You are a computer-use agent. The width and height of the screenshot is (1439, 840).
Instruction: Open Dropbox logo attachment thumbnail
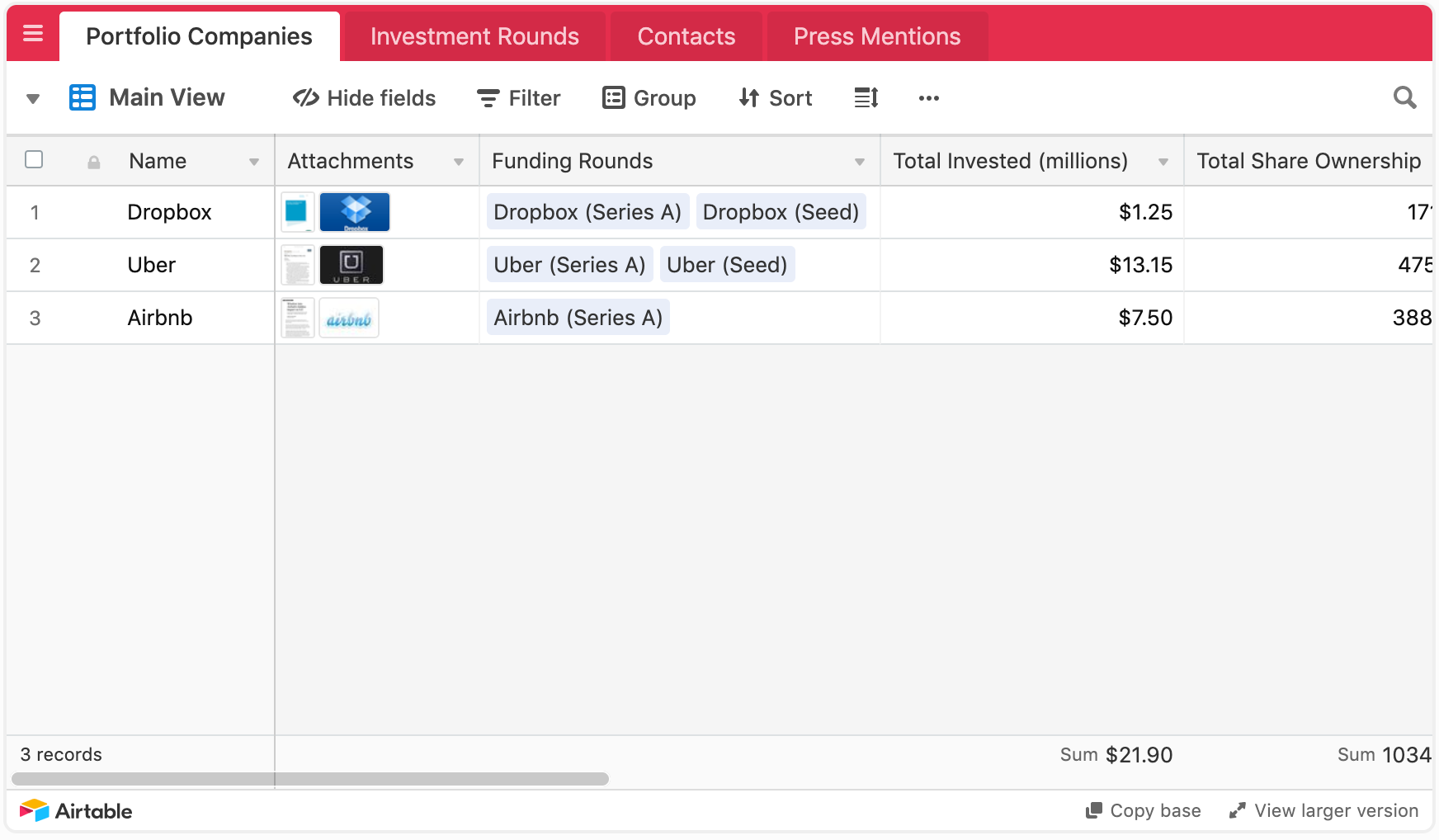(355, 212)
